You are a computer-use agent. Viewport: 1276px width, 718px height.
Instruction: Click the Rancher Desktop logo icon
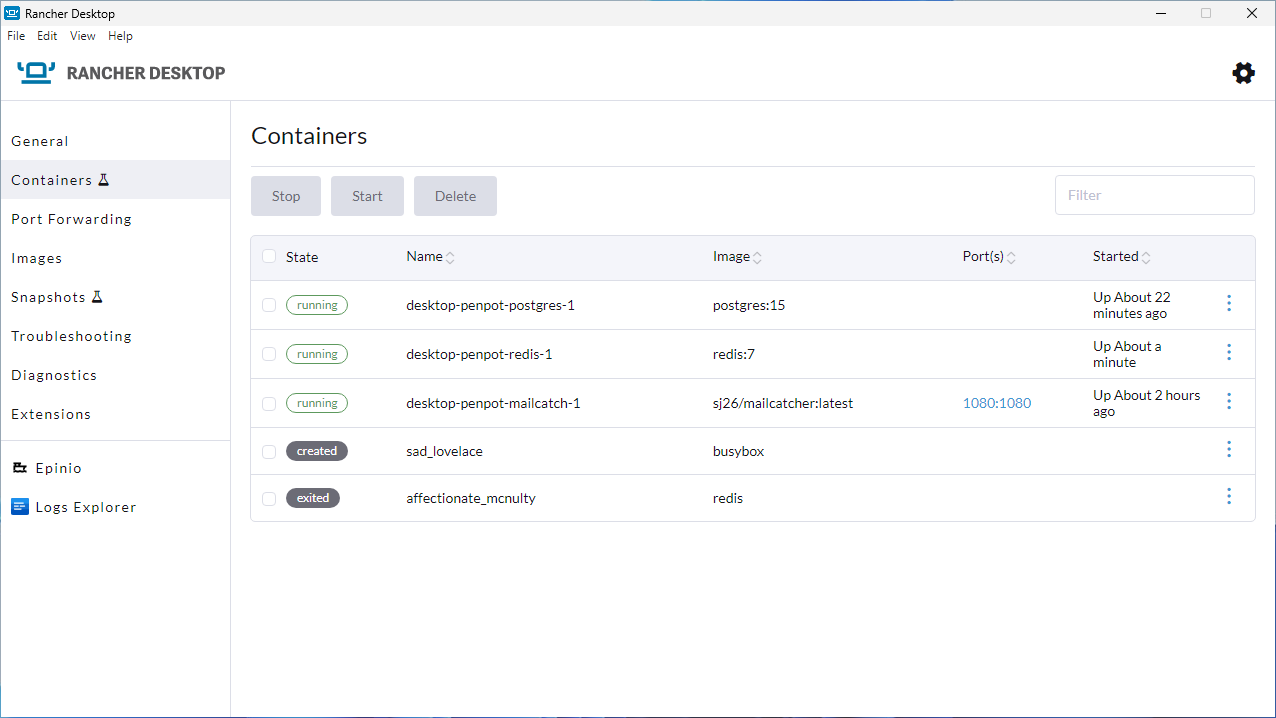point(36,72)
